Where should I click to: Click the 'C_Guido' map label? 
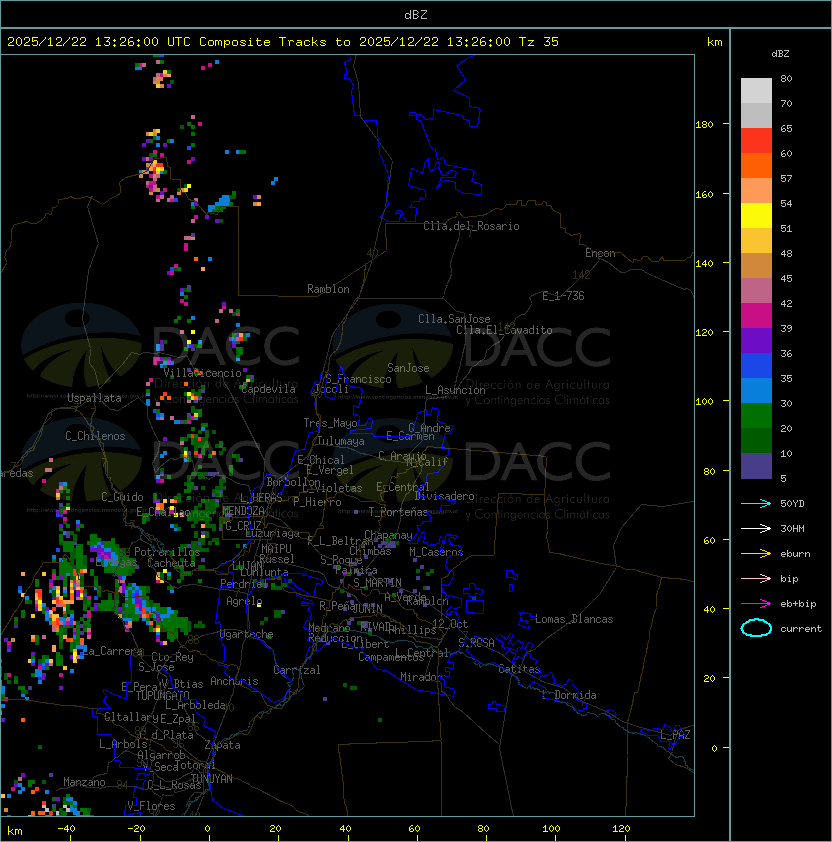click(x=122, y=497)
